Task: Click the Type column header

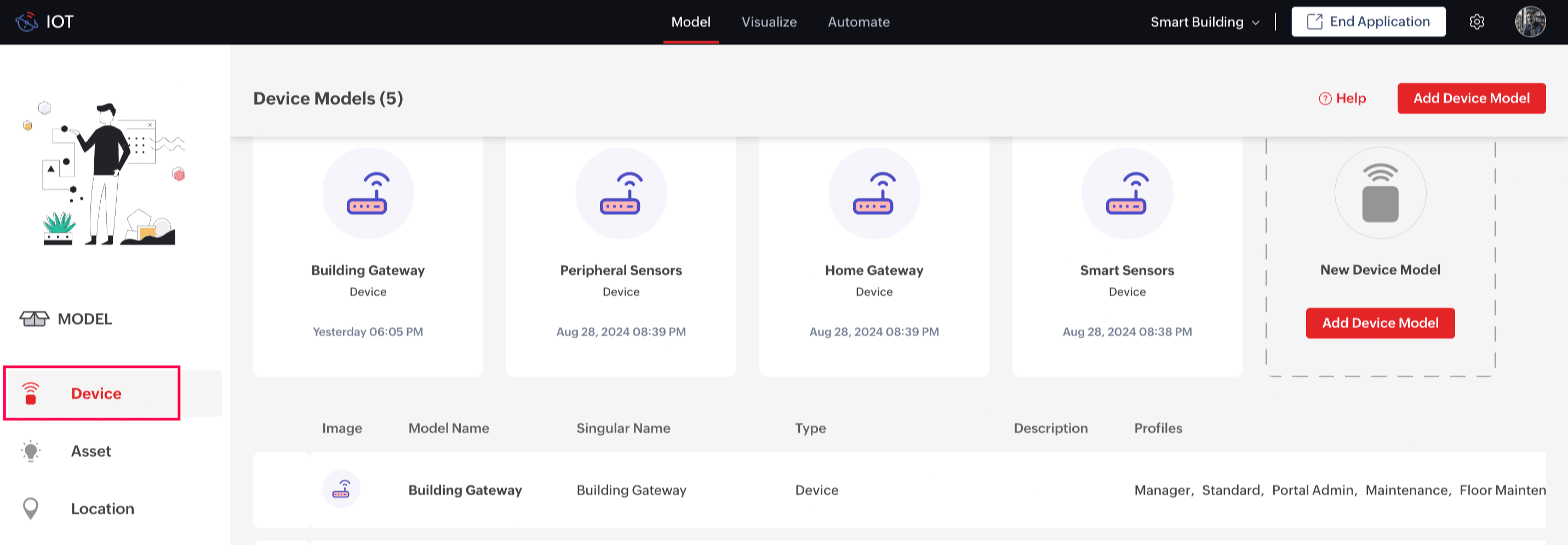Action: (810, 428)
